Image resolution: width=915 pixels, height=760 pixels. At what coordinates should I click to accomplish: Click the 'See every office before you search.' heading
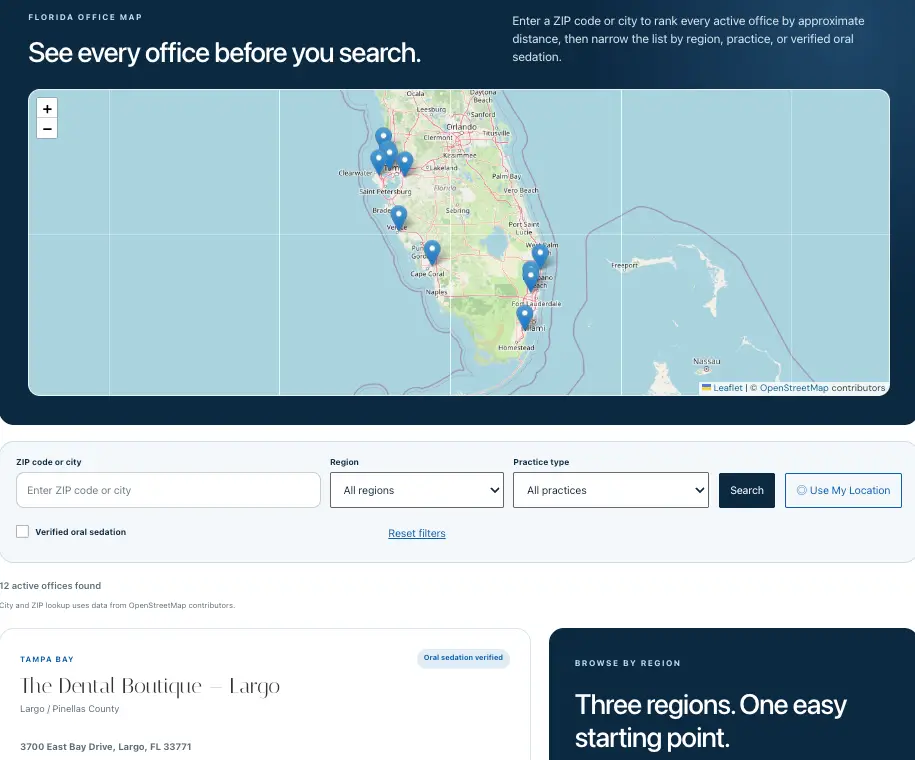point(225,53)
